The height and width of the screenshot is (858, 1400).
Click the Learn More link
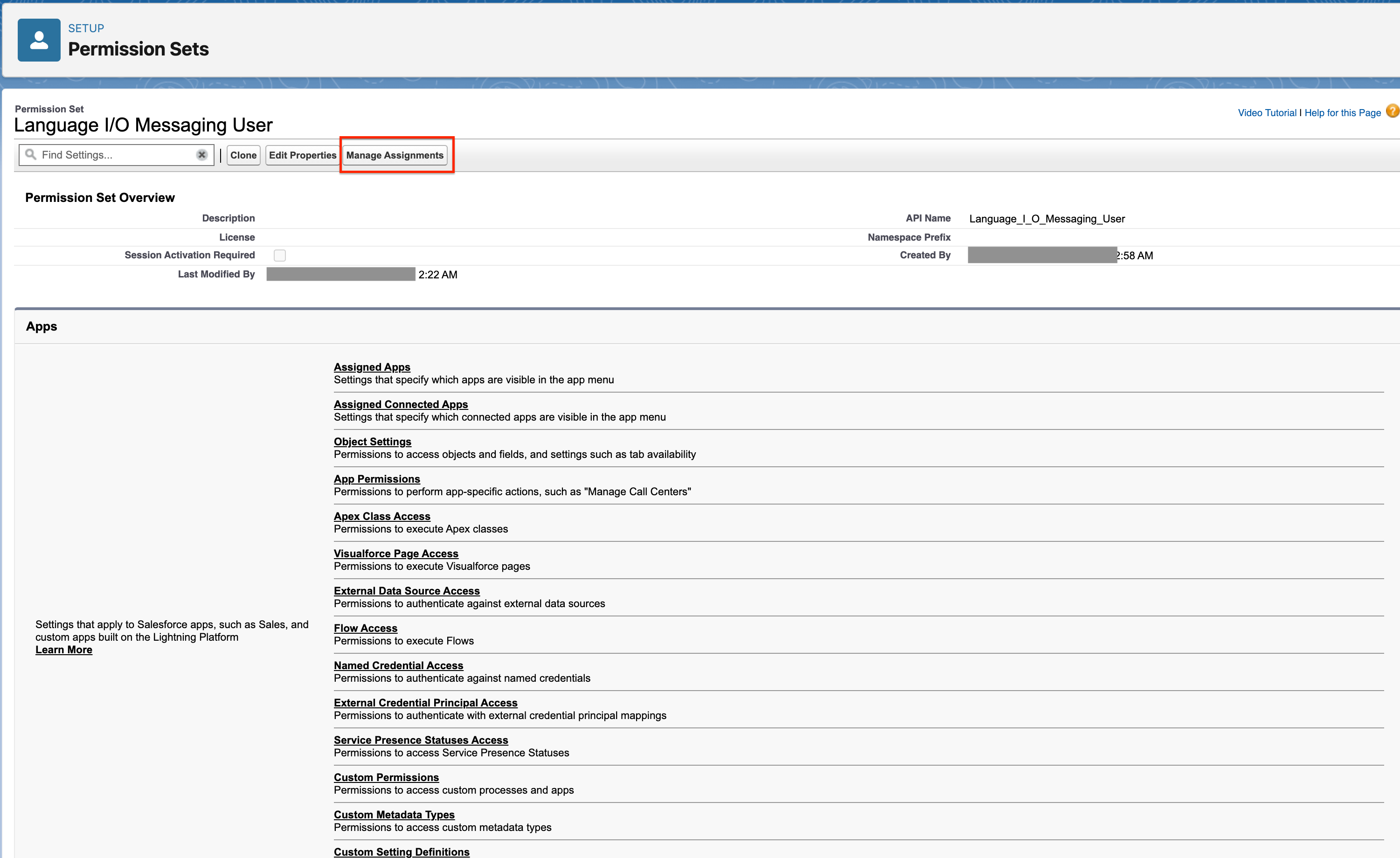click(63, 650)
